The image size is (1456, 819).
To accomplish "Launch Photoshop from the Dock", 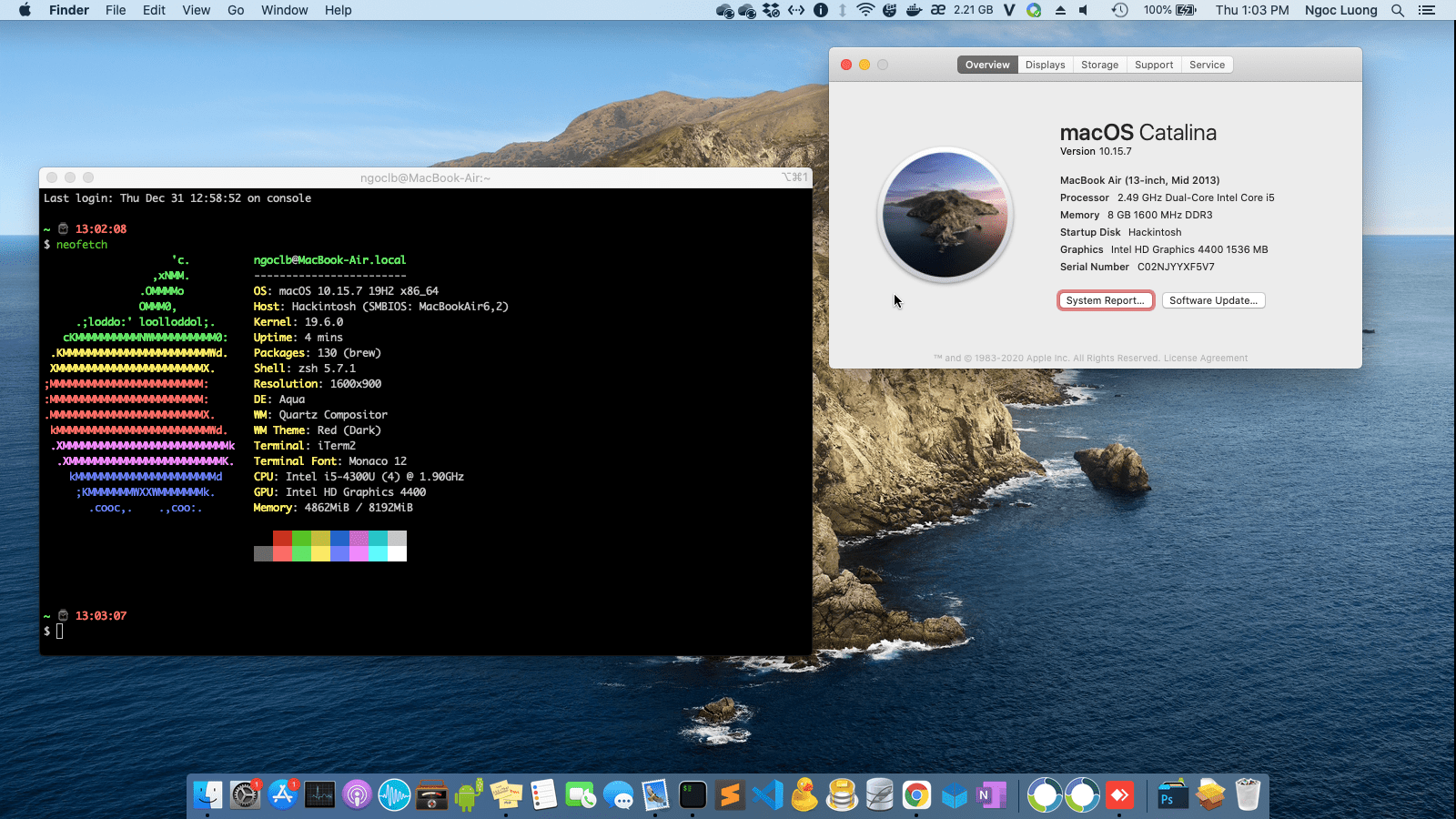I will (x=1173, y=795).
